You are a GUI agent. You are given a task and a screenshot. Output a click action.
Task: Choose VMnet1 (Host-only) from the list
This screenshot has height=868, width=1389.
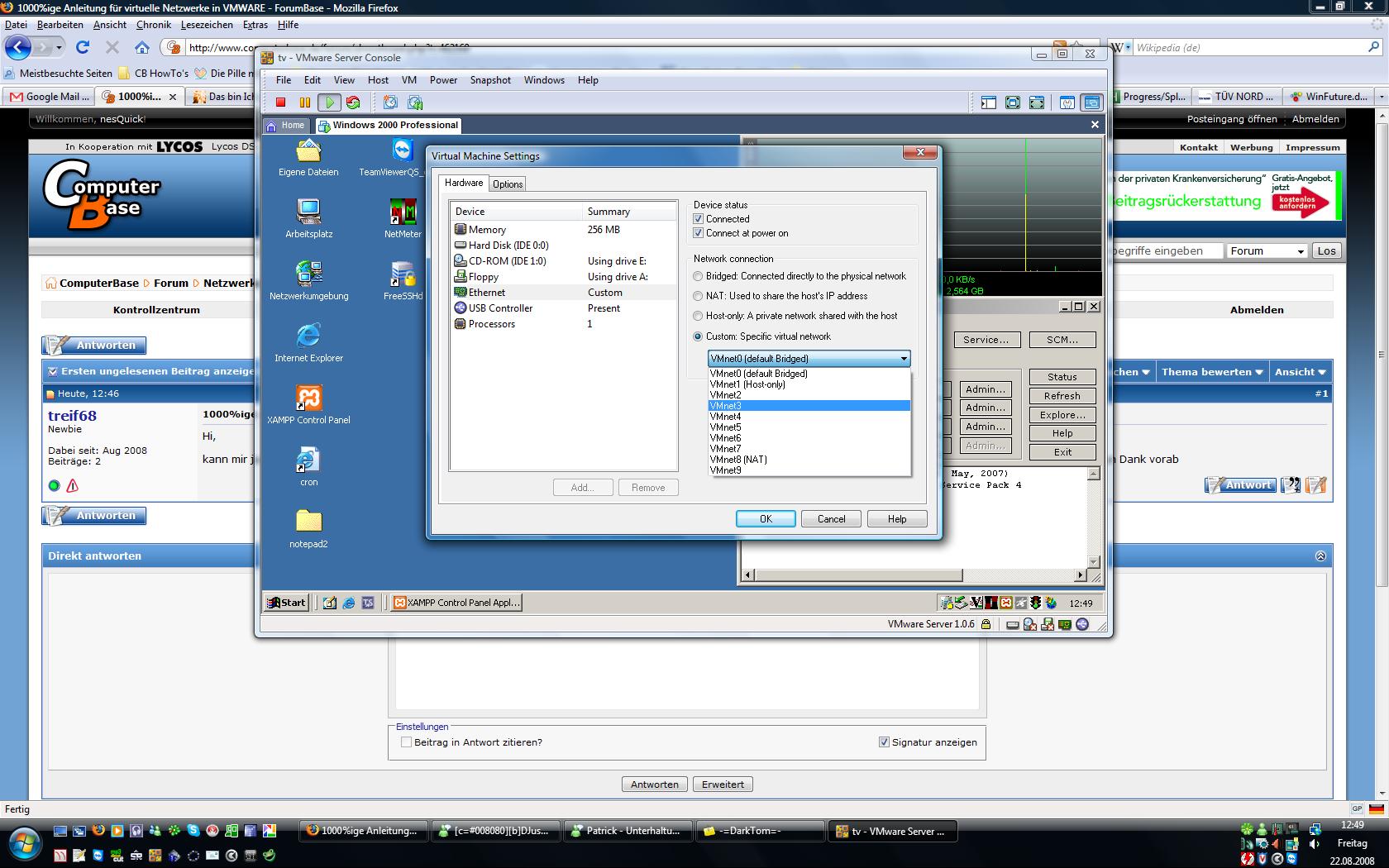coord(809,384)
